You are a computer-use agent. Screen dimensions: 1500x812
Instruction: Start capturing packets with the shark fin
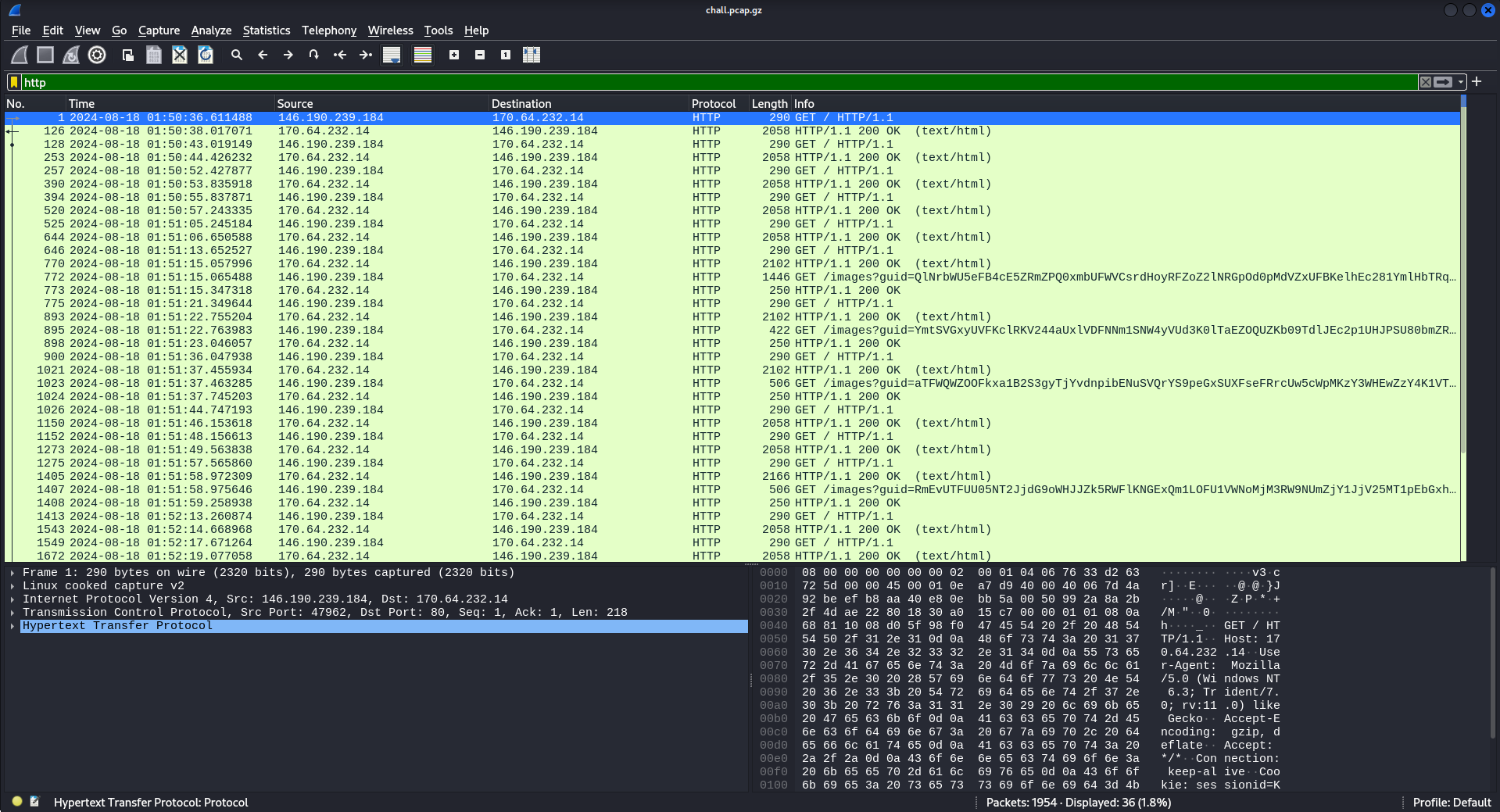20,55
